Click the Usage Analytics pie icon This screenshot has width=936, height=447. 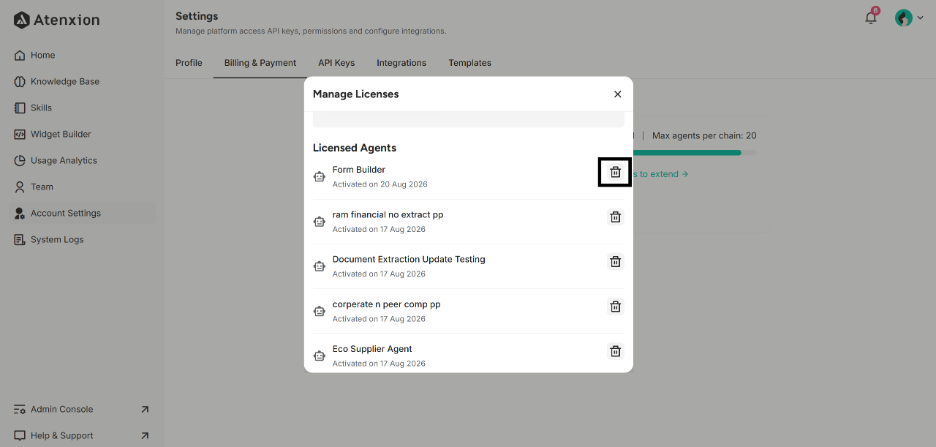[x=20, y=161]
